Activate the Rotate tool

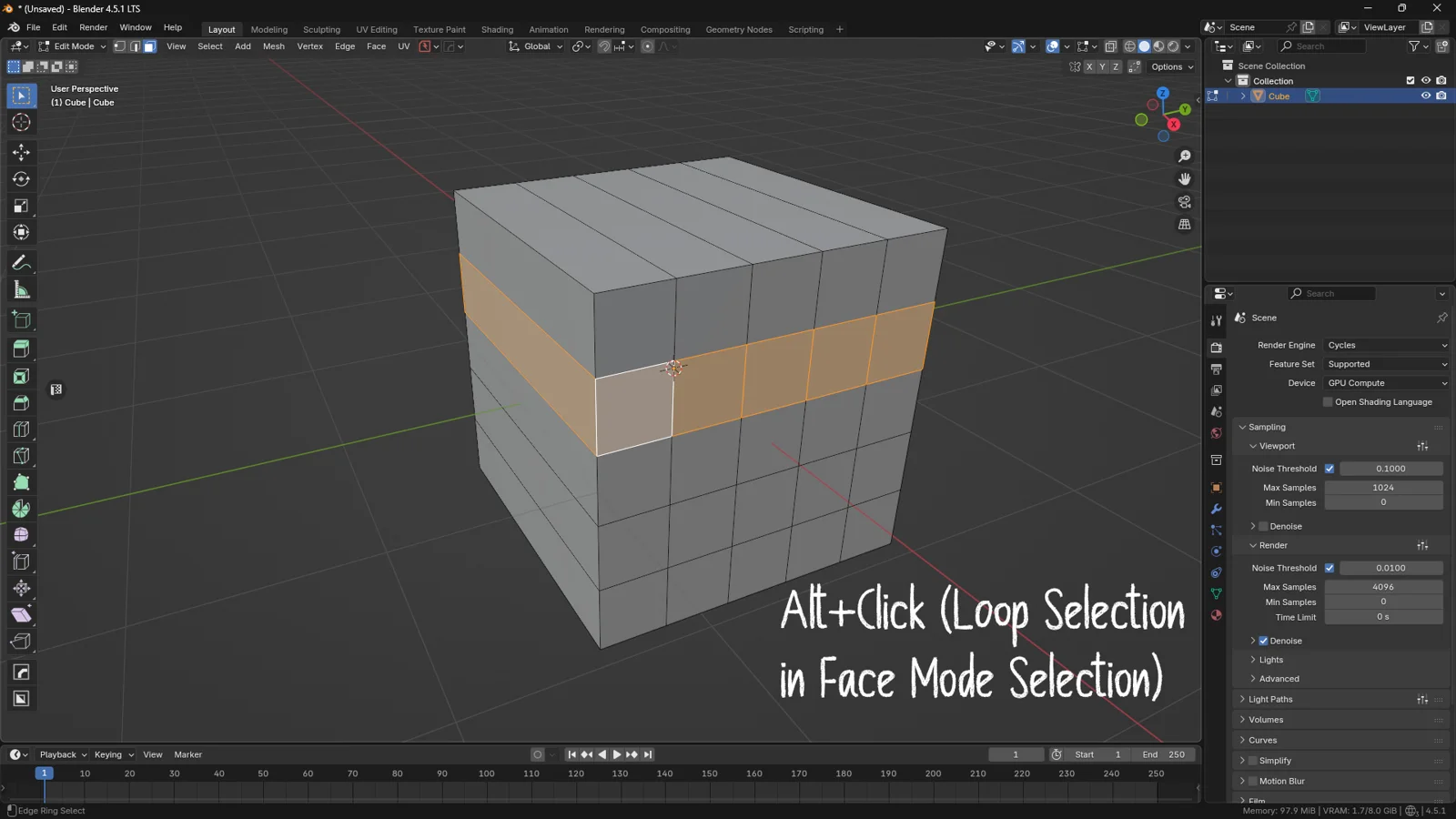pyautogui.click(x=21, y=179)
